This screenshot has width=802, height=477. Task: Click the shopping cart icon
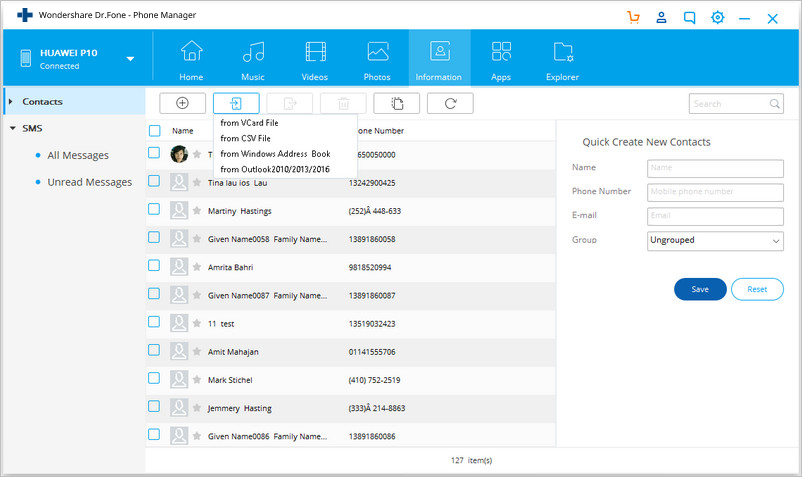pos(633,18)
